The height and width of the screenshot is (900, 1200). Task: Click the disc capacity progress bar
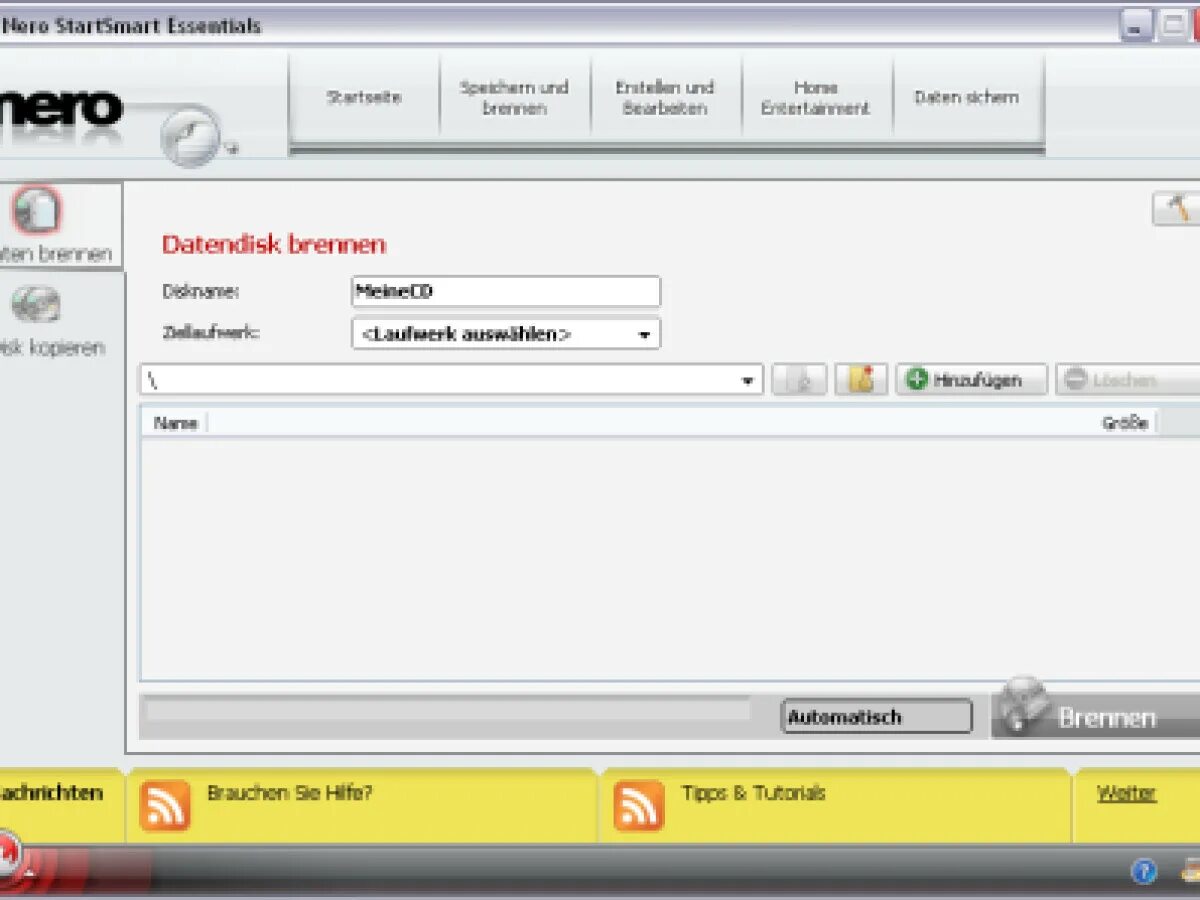click(447, 709)
